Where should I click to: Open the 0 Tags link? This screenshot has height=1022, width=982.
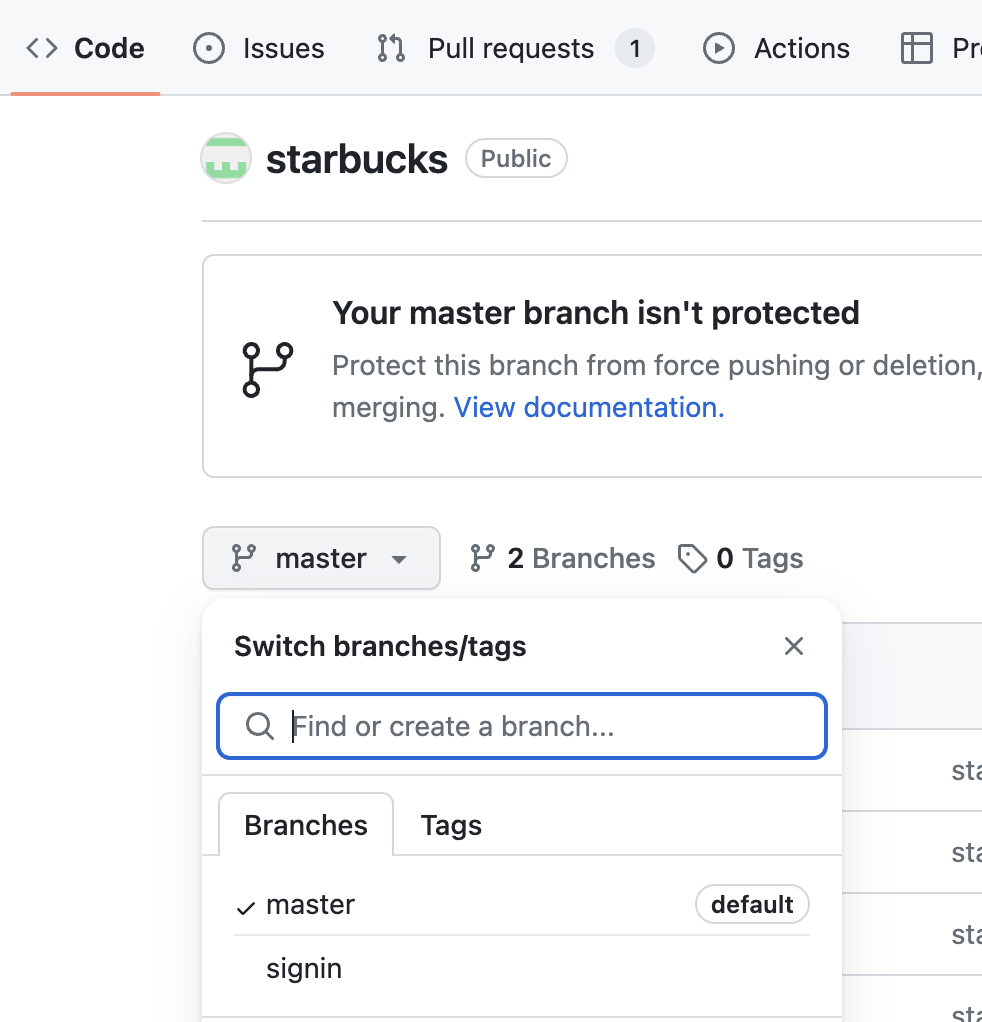tap(740, 559)
